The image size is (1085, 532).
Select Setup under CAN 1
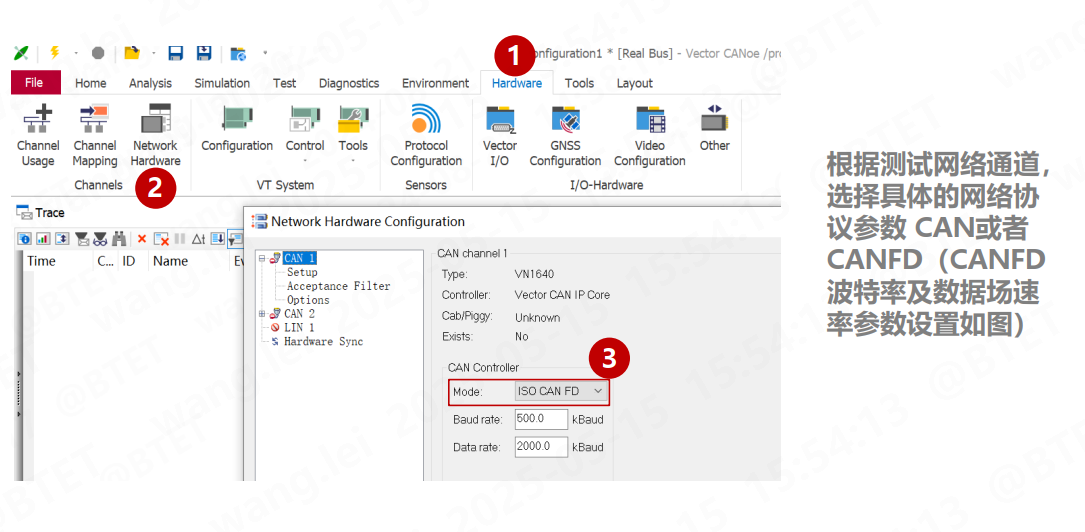[302, 272]
